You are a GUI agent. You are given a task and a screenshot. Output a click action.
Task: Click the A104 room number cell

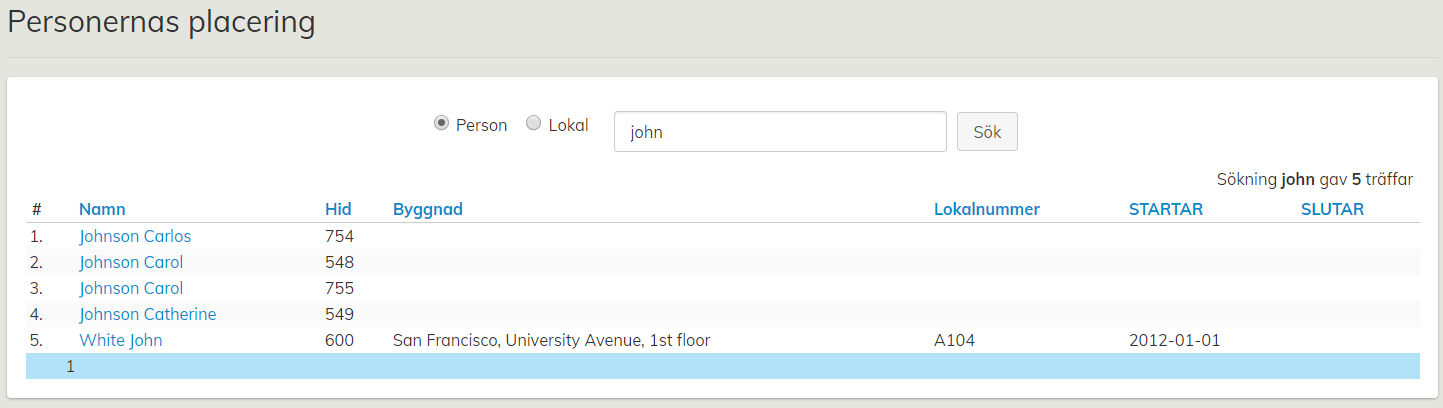click(954, 341)
